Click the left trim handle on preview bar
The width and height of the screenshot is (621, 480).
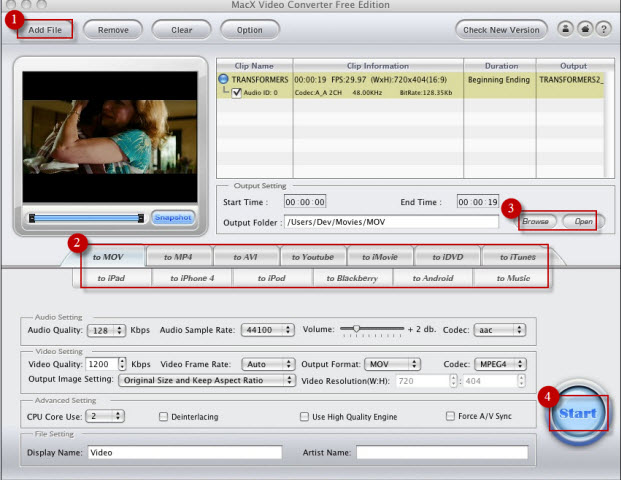32,218
